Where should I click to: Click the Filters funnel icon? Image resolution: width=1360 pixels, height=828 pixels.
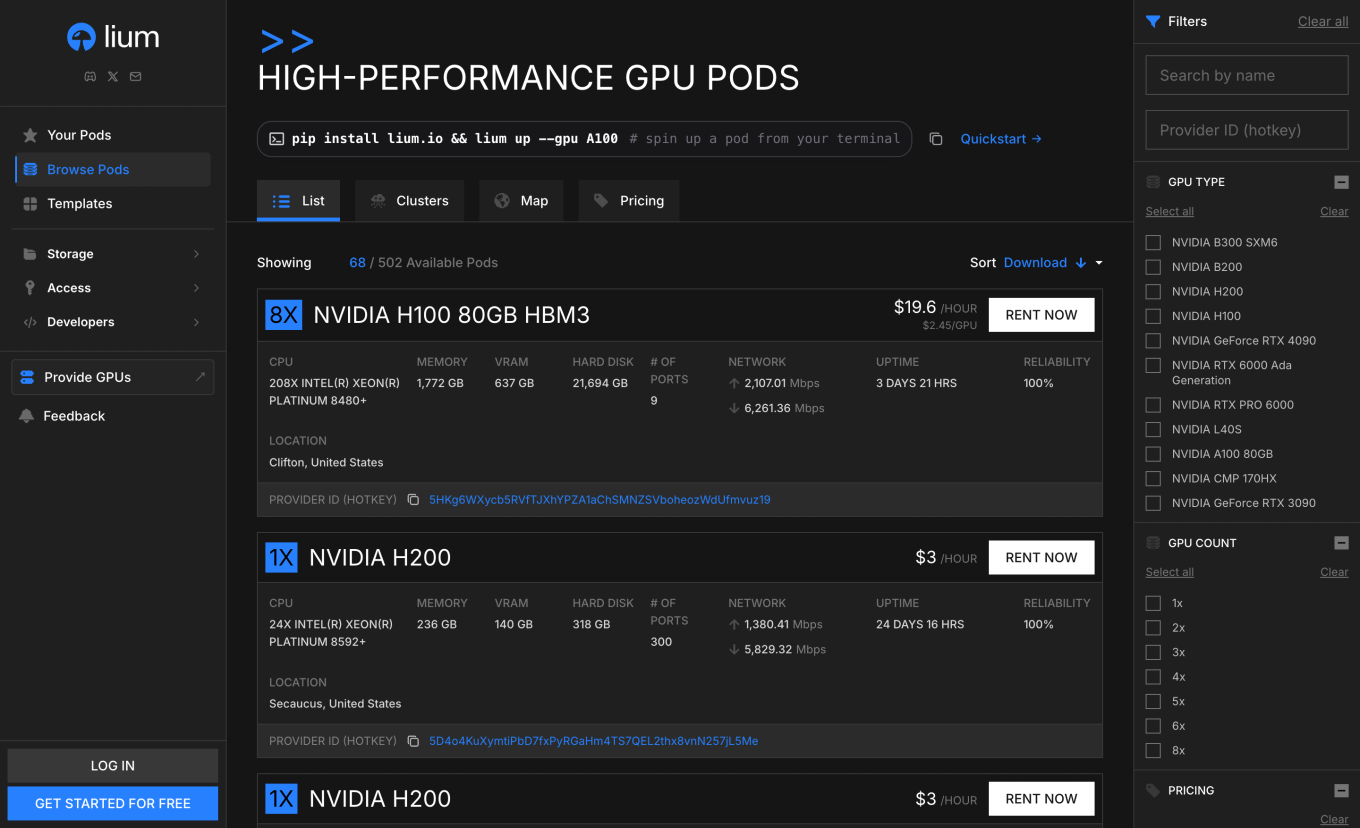[1153, 21]
